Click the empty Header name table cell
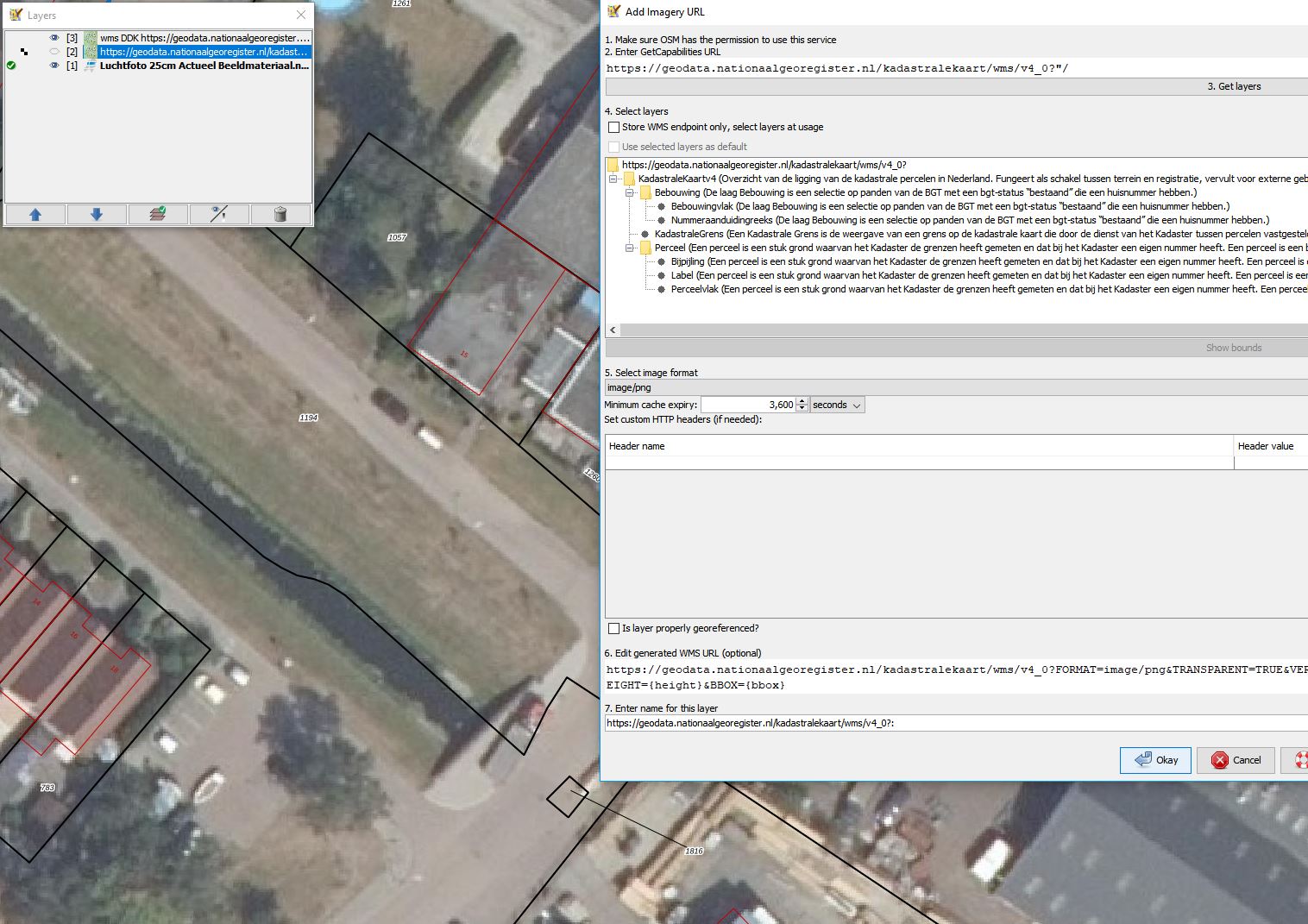This screenshot has height=924, width=1308. [920, 463]
